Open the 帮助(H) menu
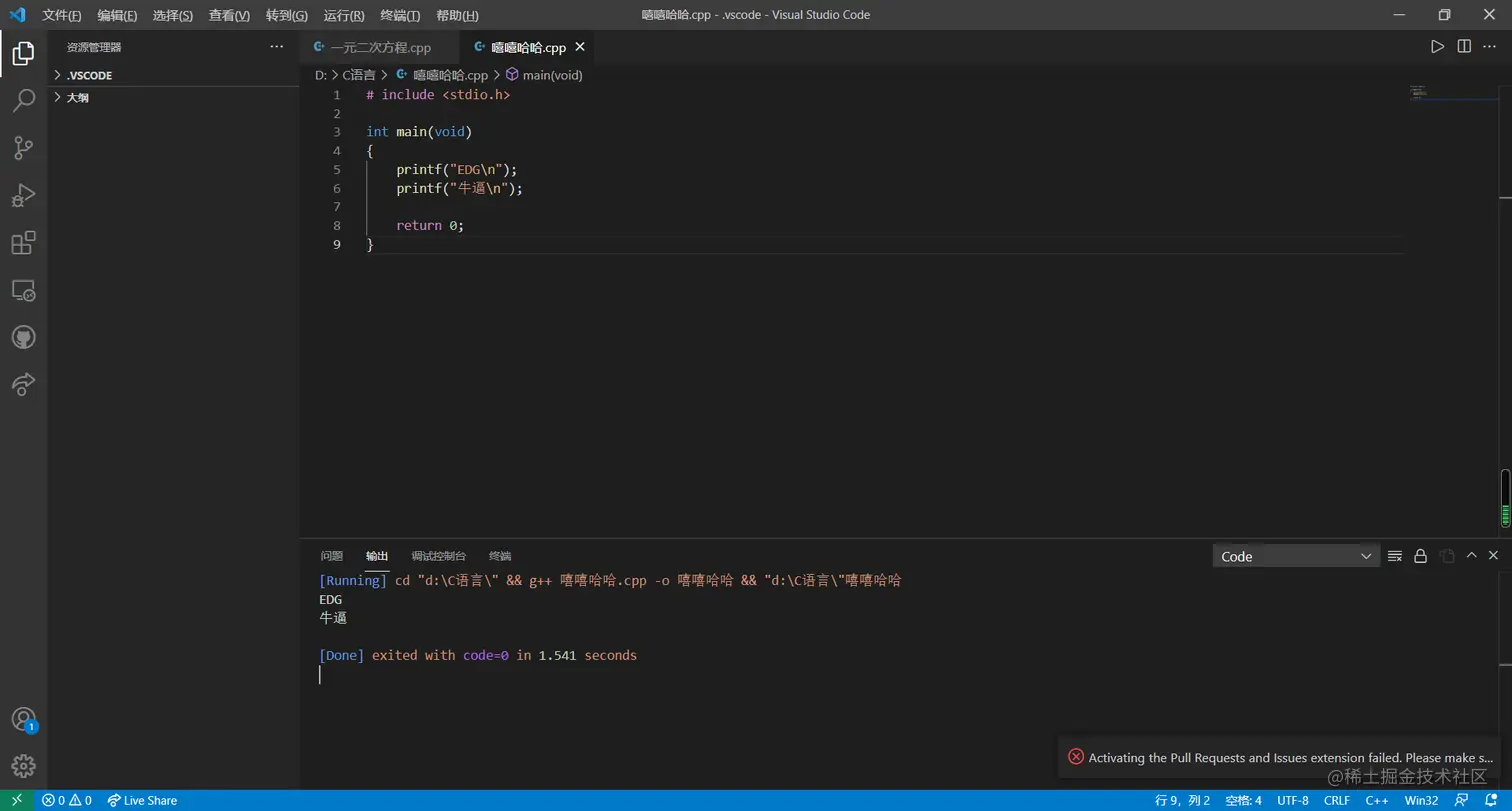 coord(457,15)
